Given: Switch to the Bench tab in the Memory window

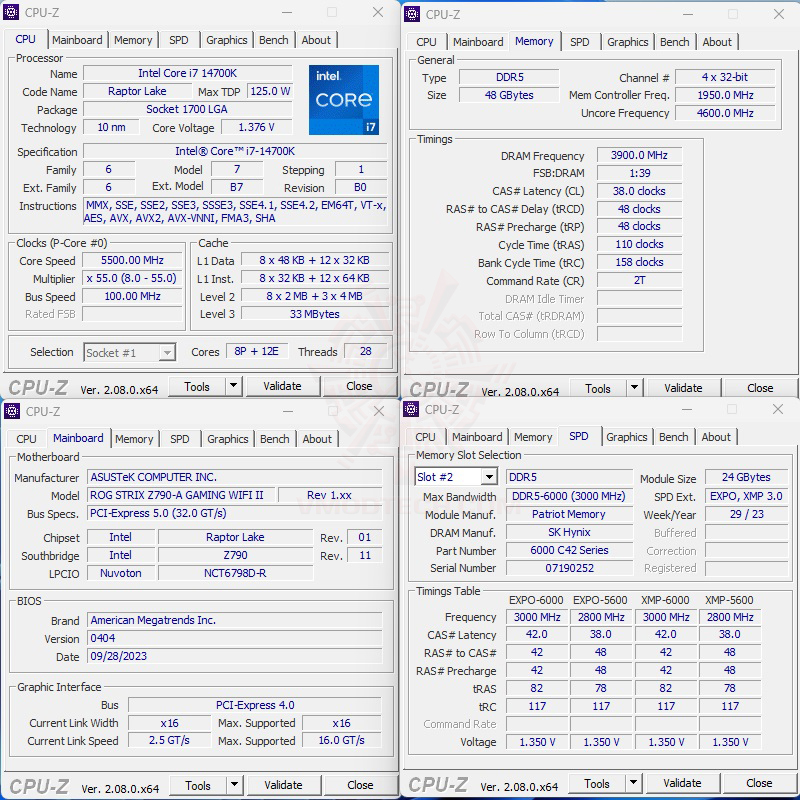Looking at the screenshot, I should [x=675, y=42].
